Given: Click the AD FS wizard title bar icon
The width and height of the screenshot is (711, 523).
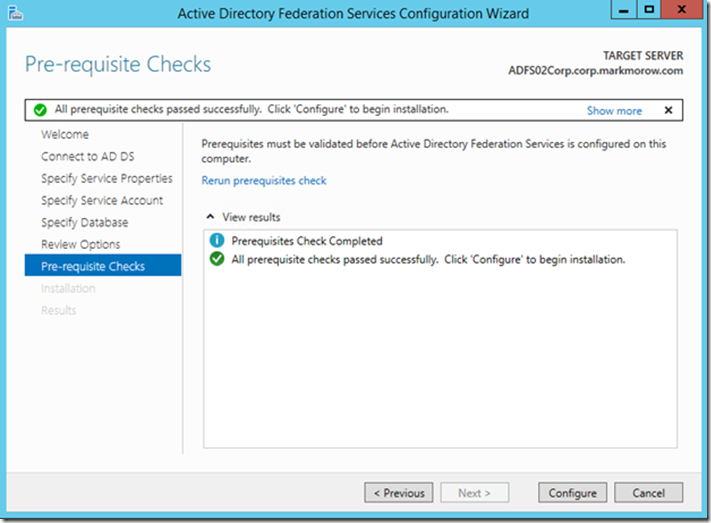Looking at the screenshot, I should [x=15, y=13].
